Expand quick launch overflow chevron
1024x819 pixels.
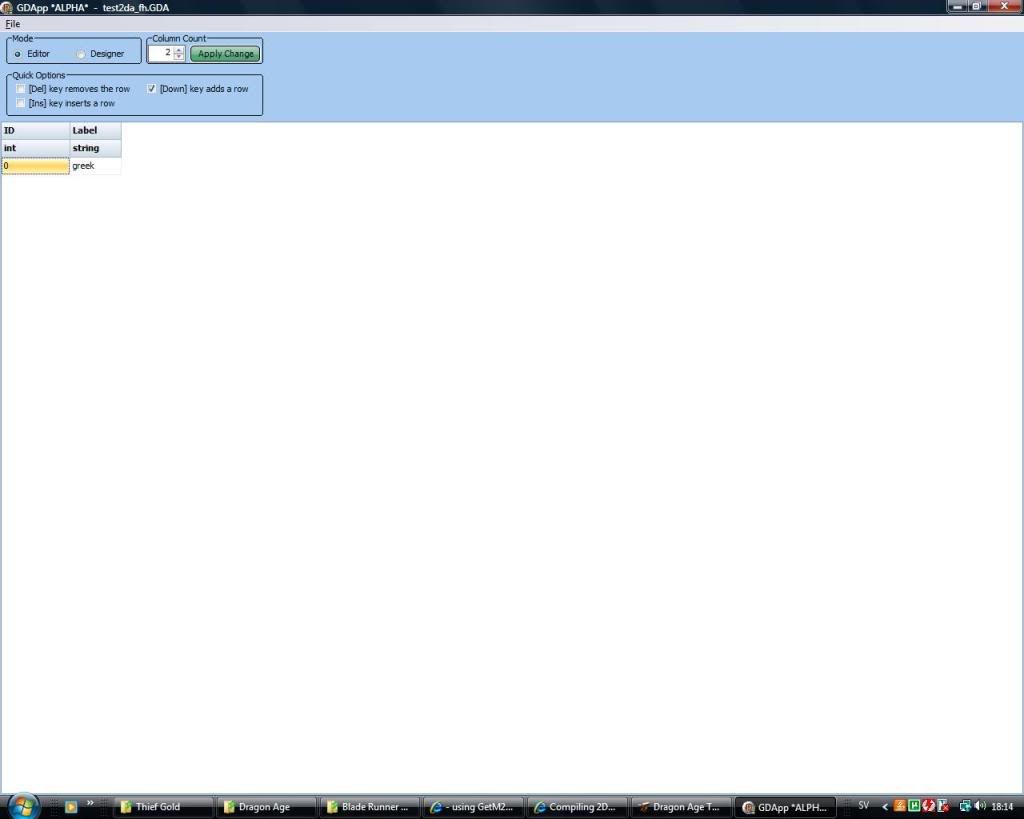pyautogui.click(x=90, y=803)
